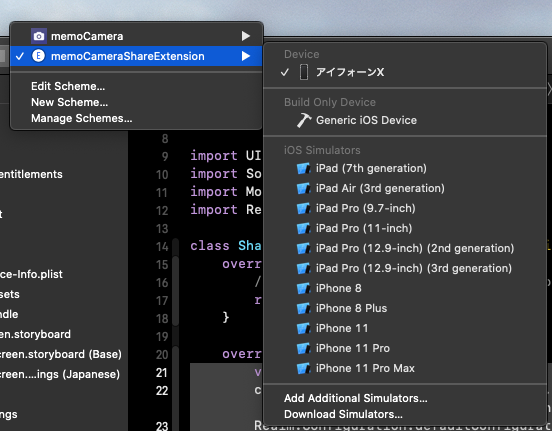Open Add Additional Simulators…
The height and width of the screenshot is (431, 552).
click(x=356, y=398)
